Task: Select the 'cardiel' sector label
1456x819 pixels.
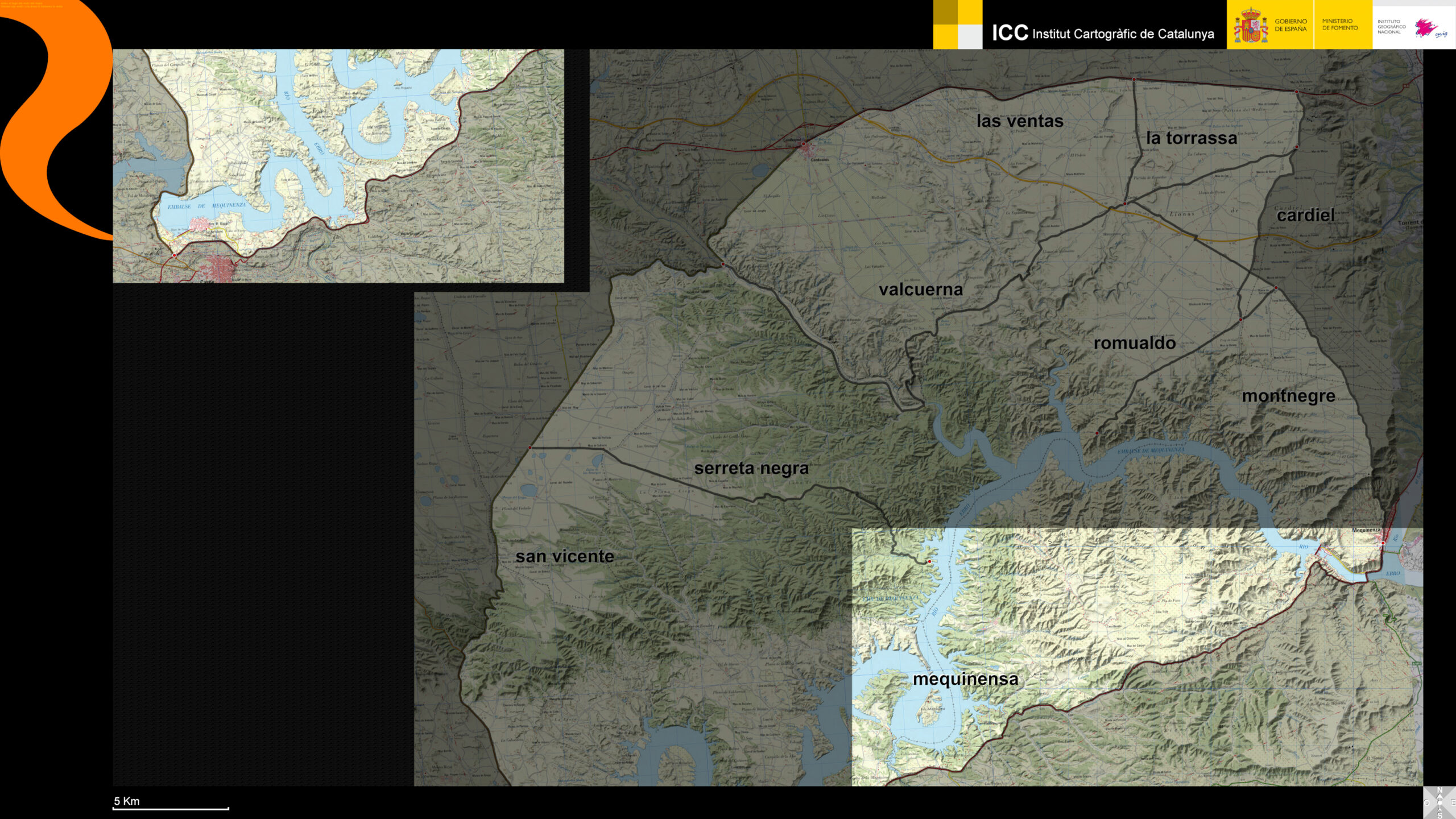Action: click(x=1305, y=215)
